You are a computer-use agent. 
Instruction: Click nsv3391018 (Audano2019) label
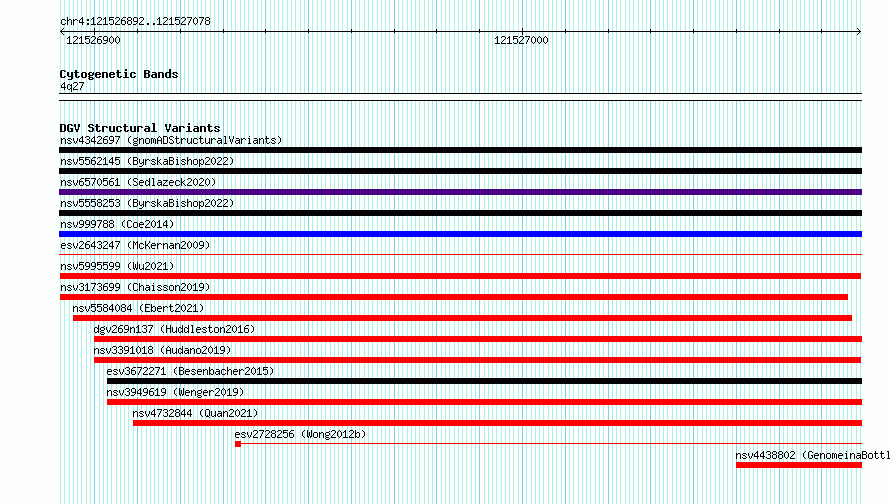[x=162, y=350]
